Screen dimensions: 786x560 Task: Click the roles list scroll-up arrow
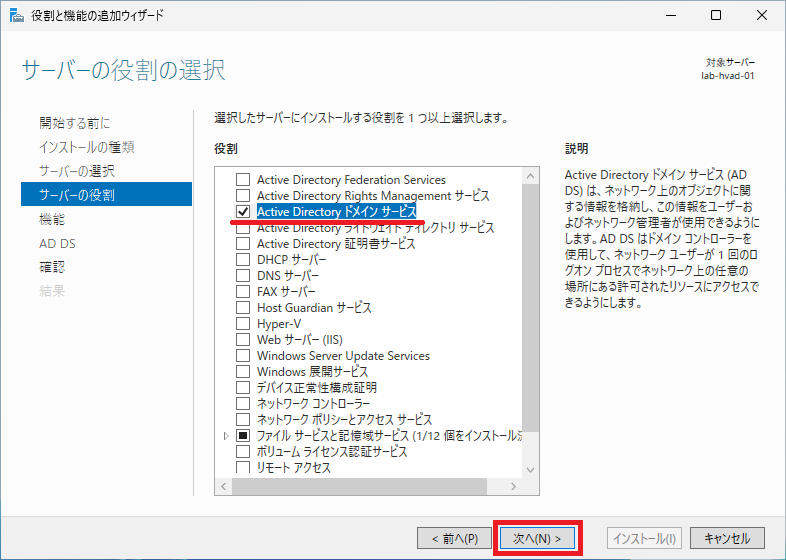click(x=530, y=176)
